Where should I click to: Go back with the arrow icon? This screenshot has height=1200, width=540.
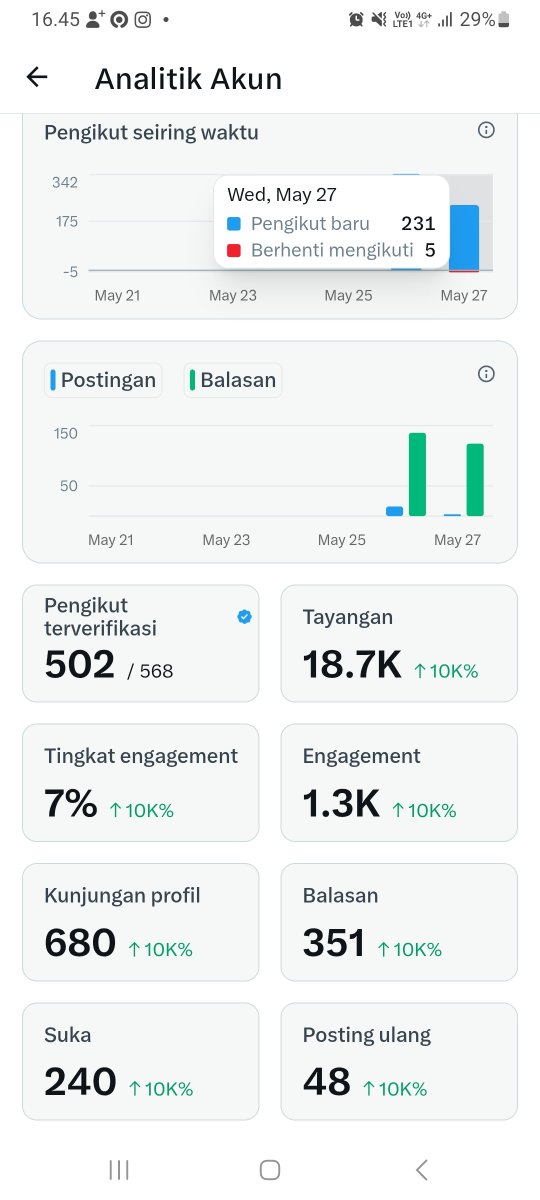(x=37, y=78)
